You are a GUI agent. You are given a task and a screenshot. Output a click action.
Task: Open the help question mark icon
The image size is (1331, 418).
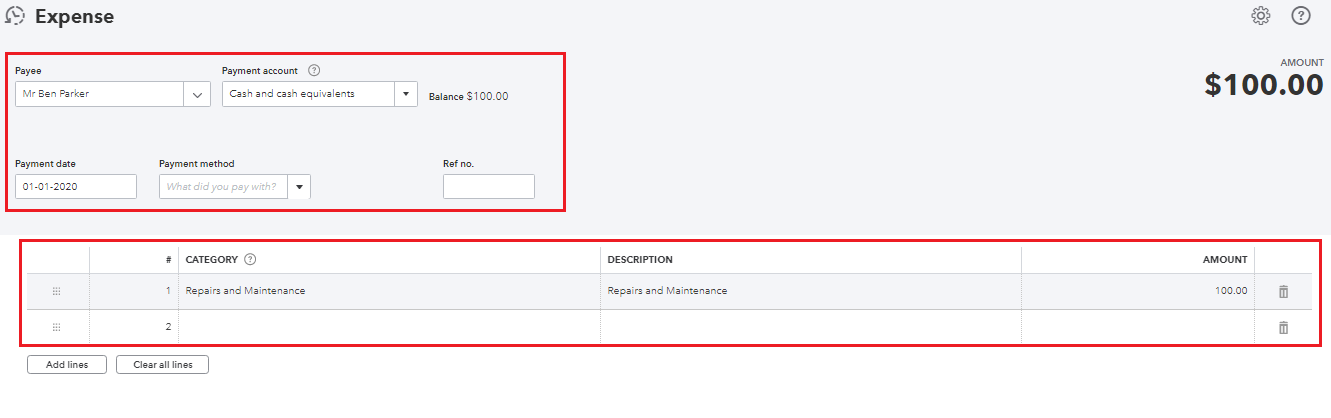1301,16
